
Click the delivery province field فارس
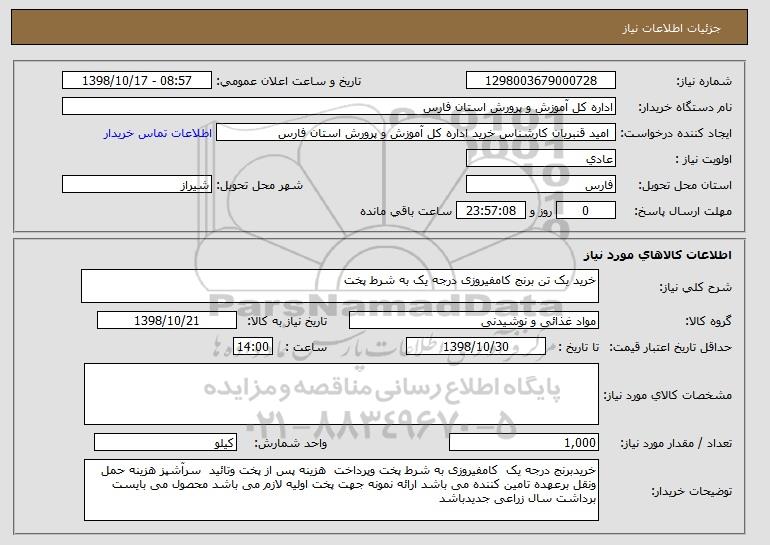coord(541,185)
